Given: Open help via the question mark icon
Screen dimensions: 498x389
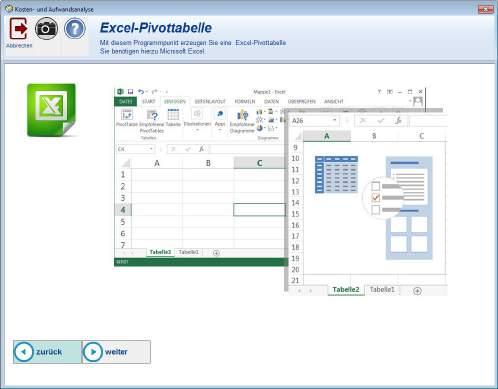Looking at the screenshot, I should (x=75, y=29).
